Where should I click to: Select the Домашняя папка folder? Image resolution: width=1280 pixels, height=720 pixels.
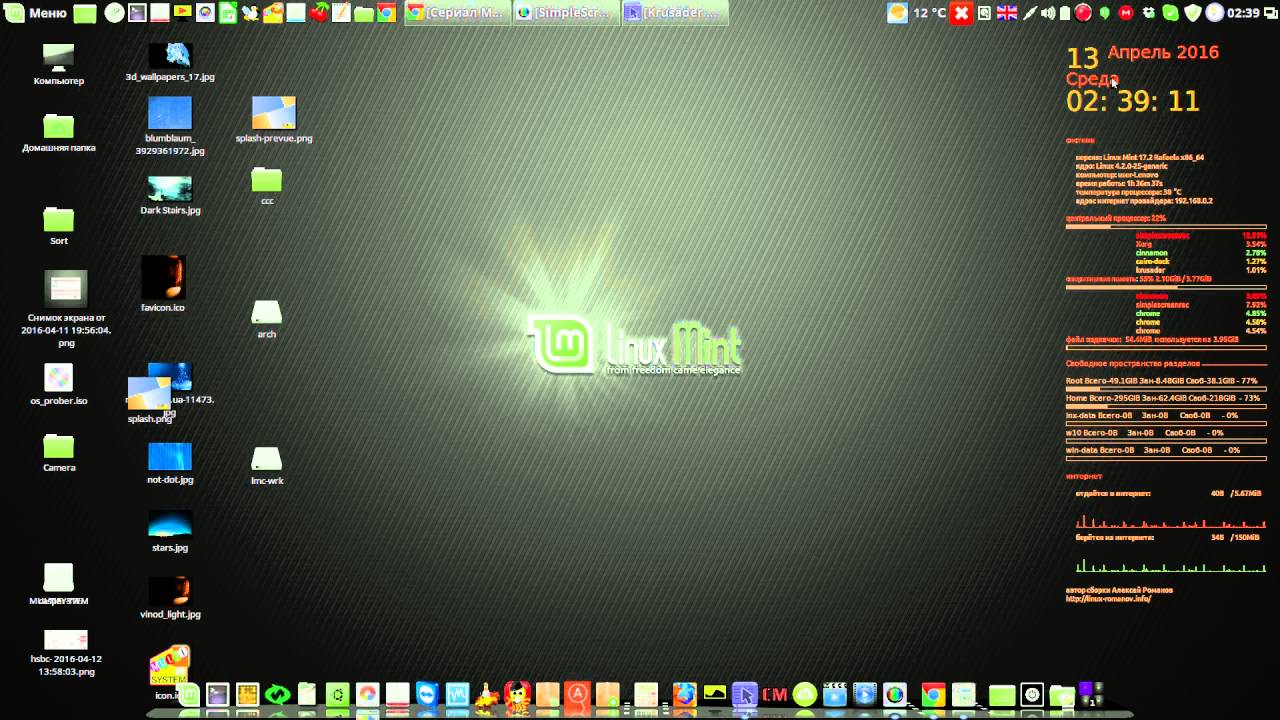(59, 133)
